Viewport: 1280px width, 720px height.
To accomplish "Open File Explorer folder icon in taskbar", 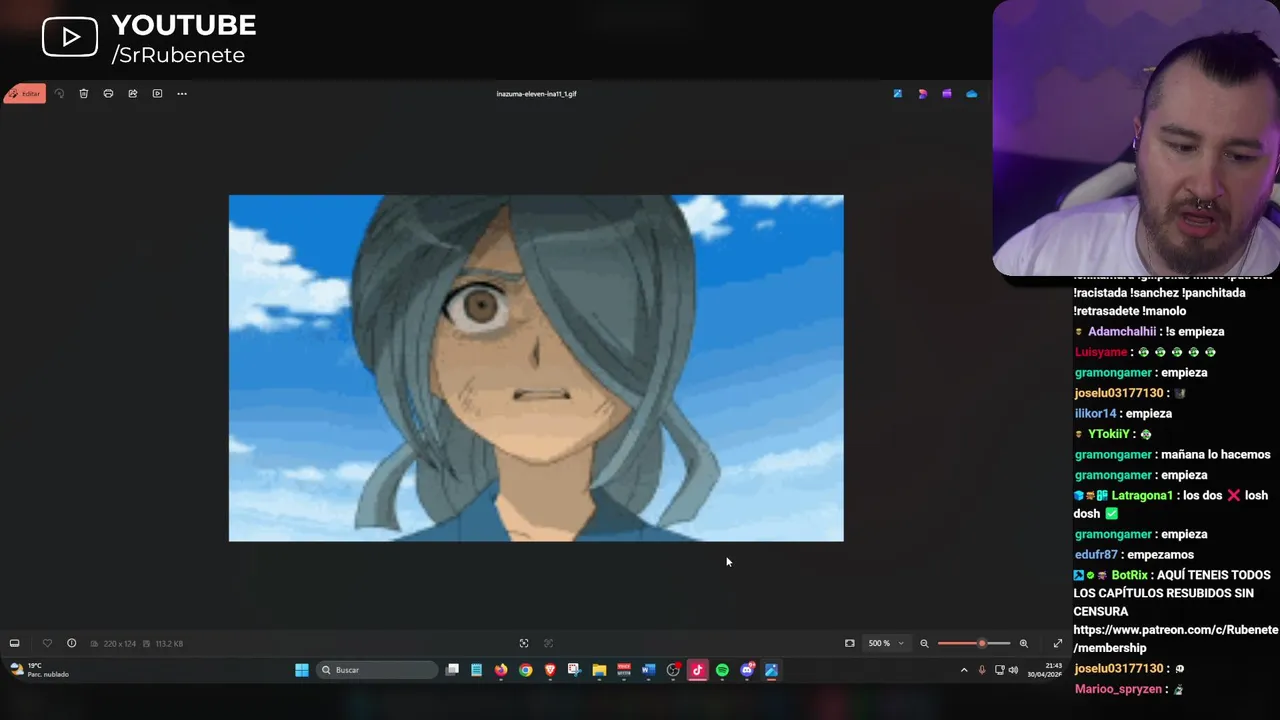I will [599, 670].
